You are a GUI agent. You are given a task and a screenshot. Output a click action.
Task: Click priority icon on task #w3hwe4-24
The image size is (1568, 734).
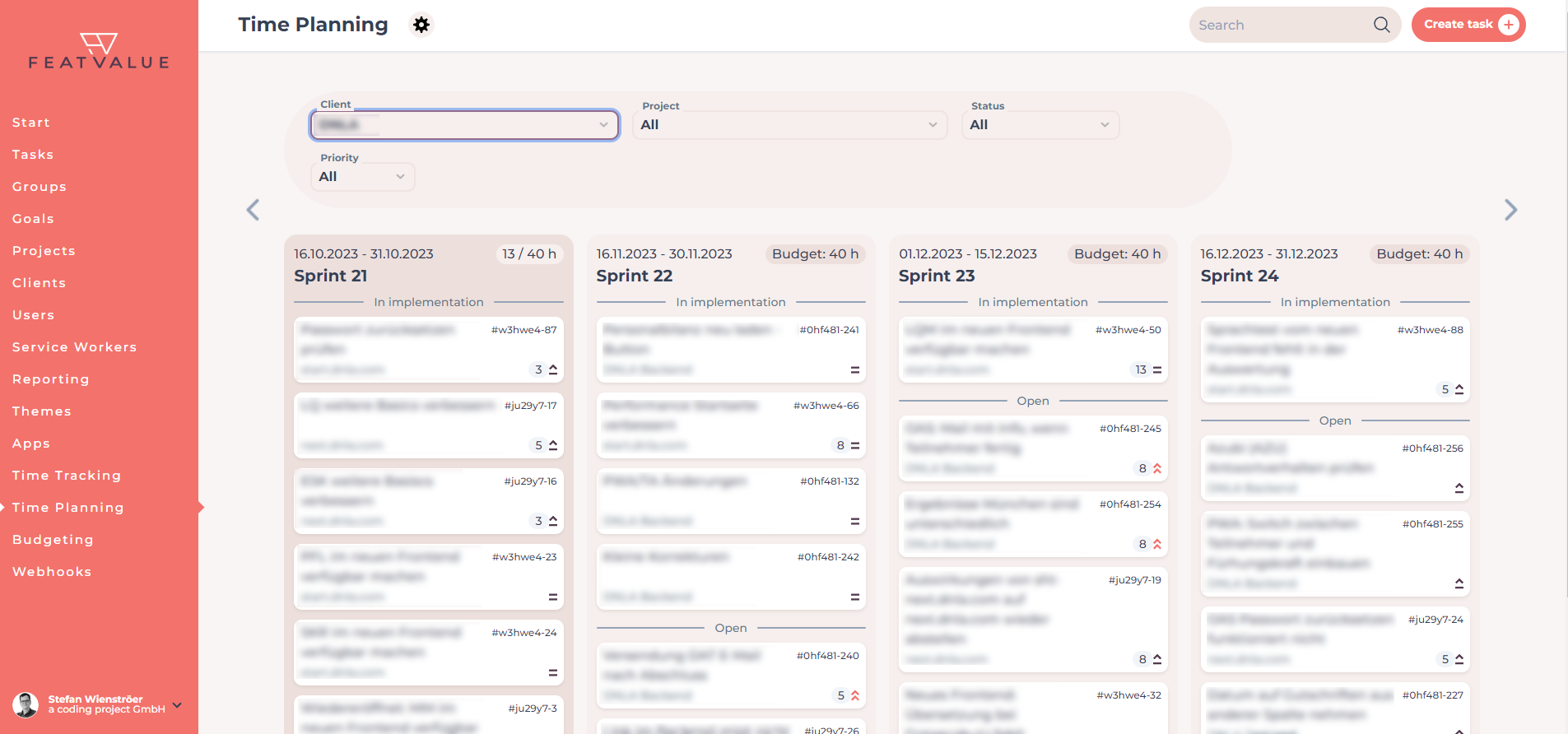pos(553,672)
